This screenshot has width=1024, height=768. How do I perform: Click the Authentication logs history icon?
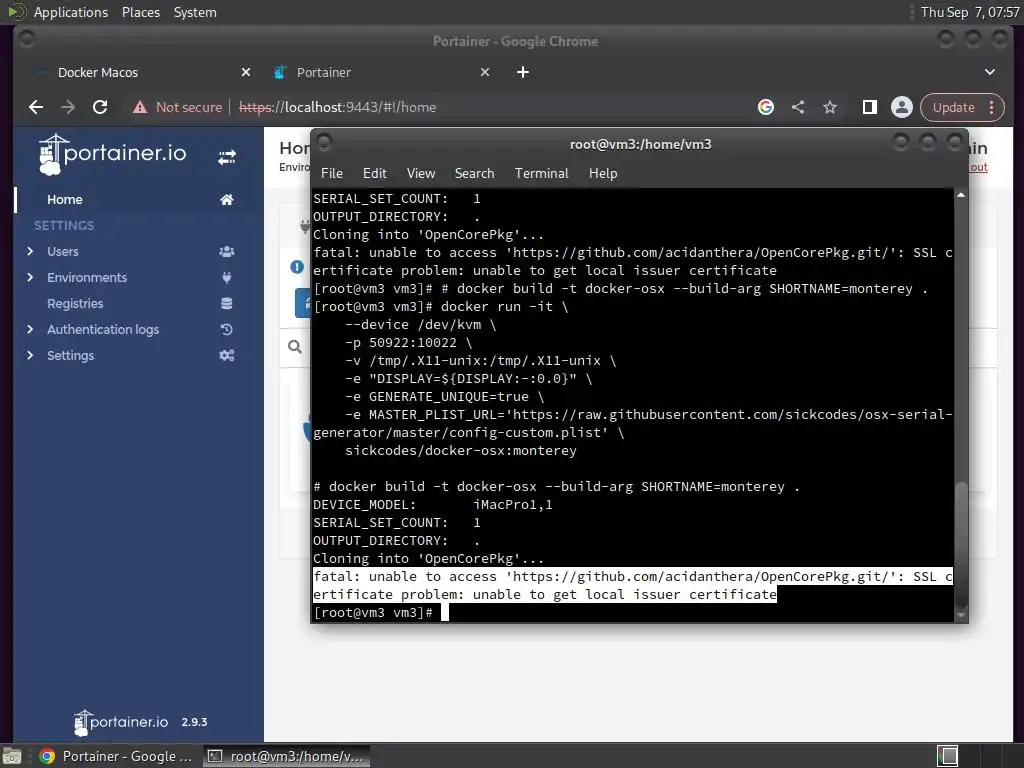227,330
